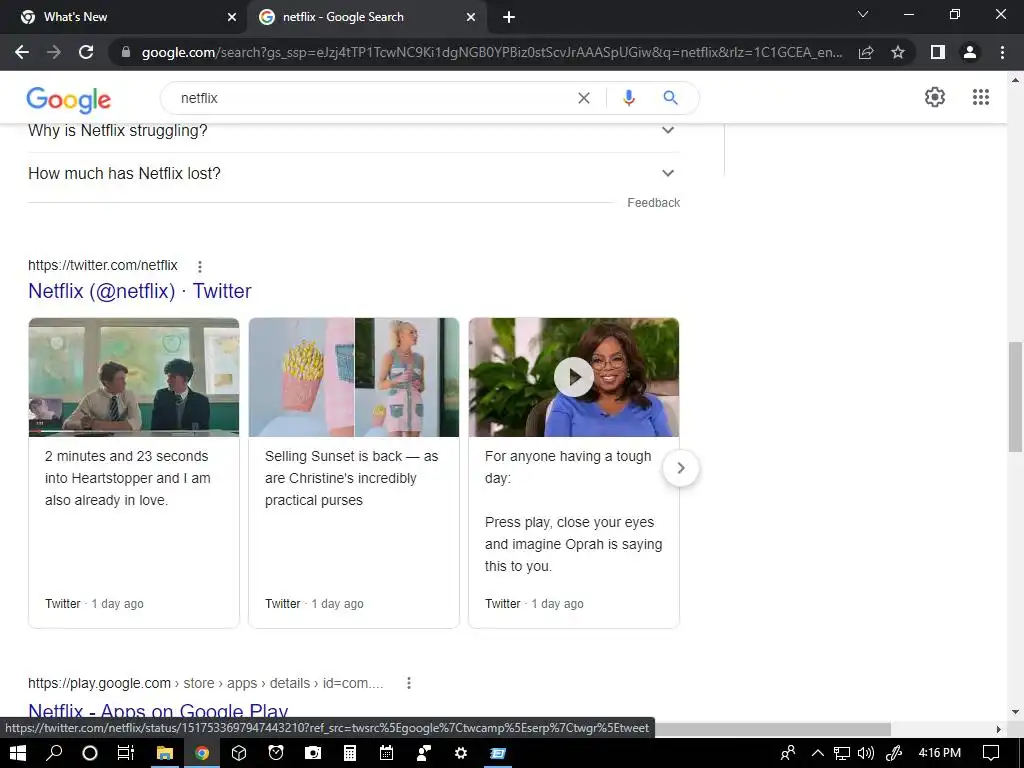View site information via padlock icon

pos(126,52)
